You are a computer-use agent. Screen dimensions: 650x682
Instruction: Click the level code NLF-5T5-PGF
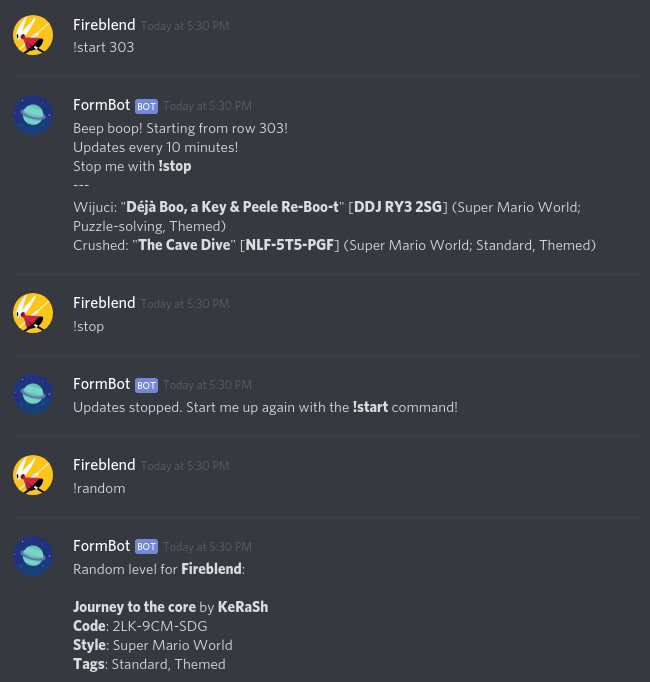290,245
